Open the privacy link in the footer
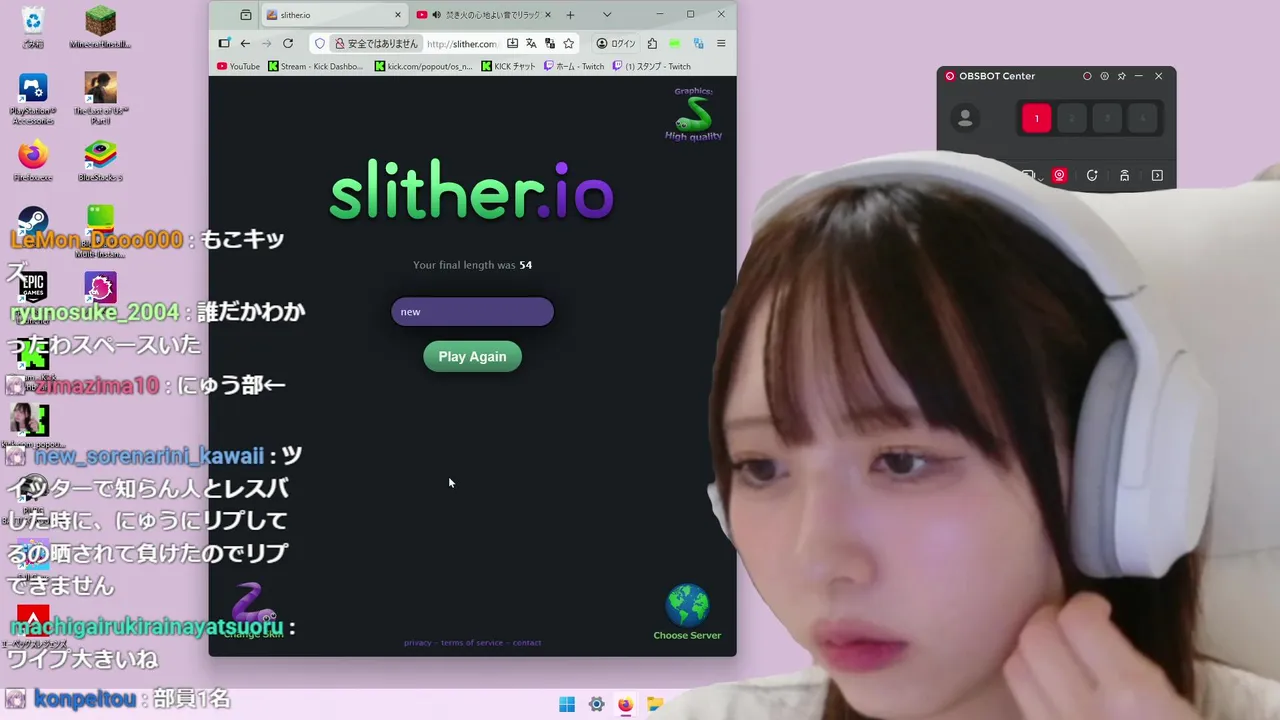Image resolution: width=1280 pixels, height=720 pixels. coord(418,643)
